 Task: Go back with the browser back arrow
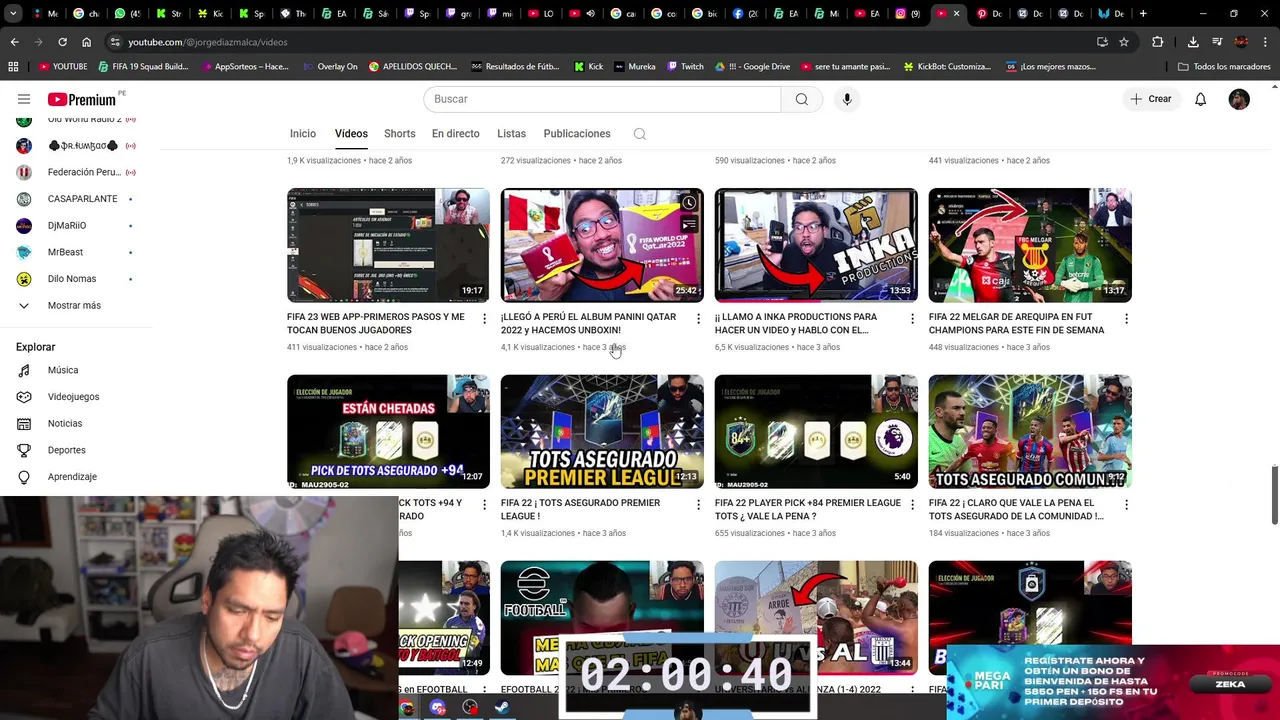click(x=14, y=42)
